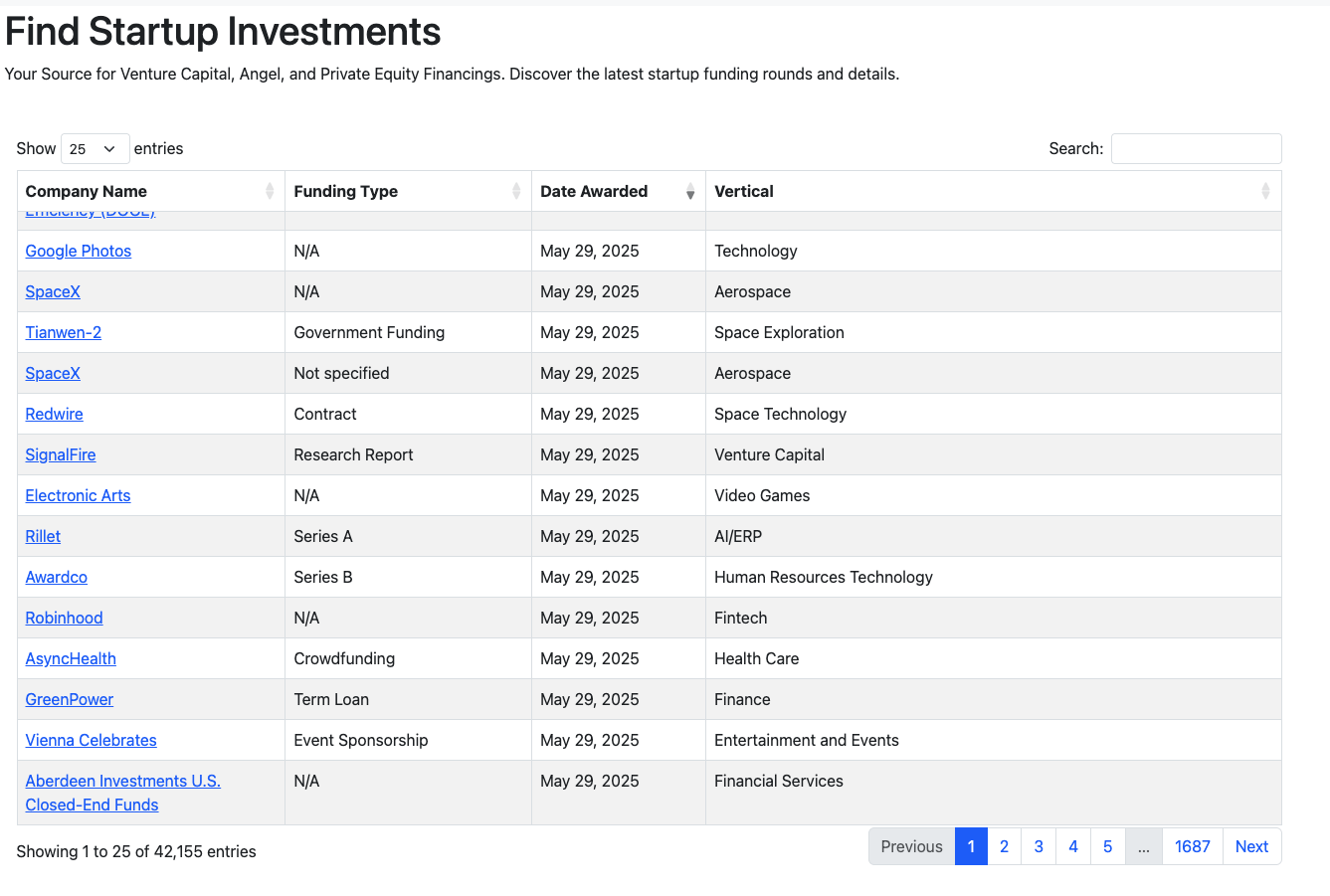Jump to last page 1687
The height and width of the screenshot is (896, 1330).
1192,846
